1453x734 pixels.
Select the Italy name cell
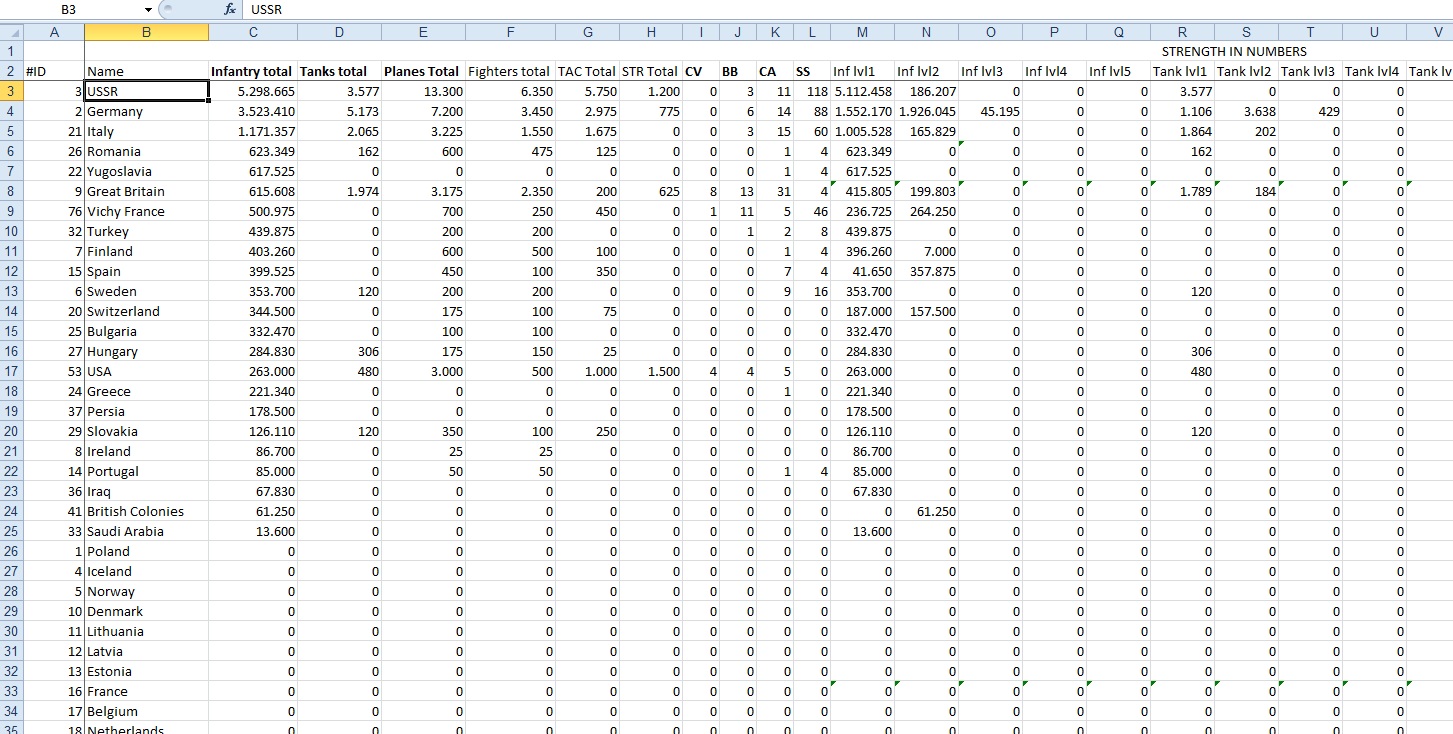(147, 131)
